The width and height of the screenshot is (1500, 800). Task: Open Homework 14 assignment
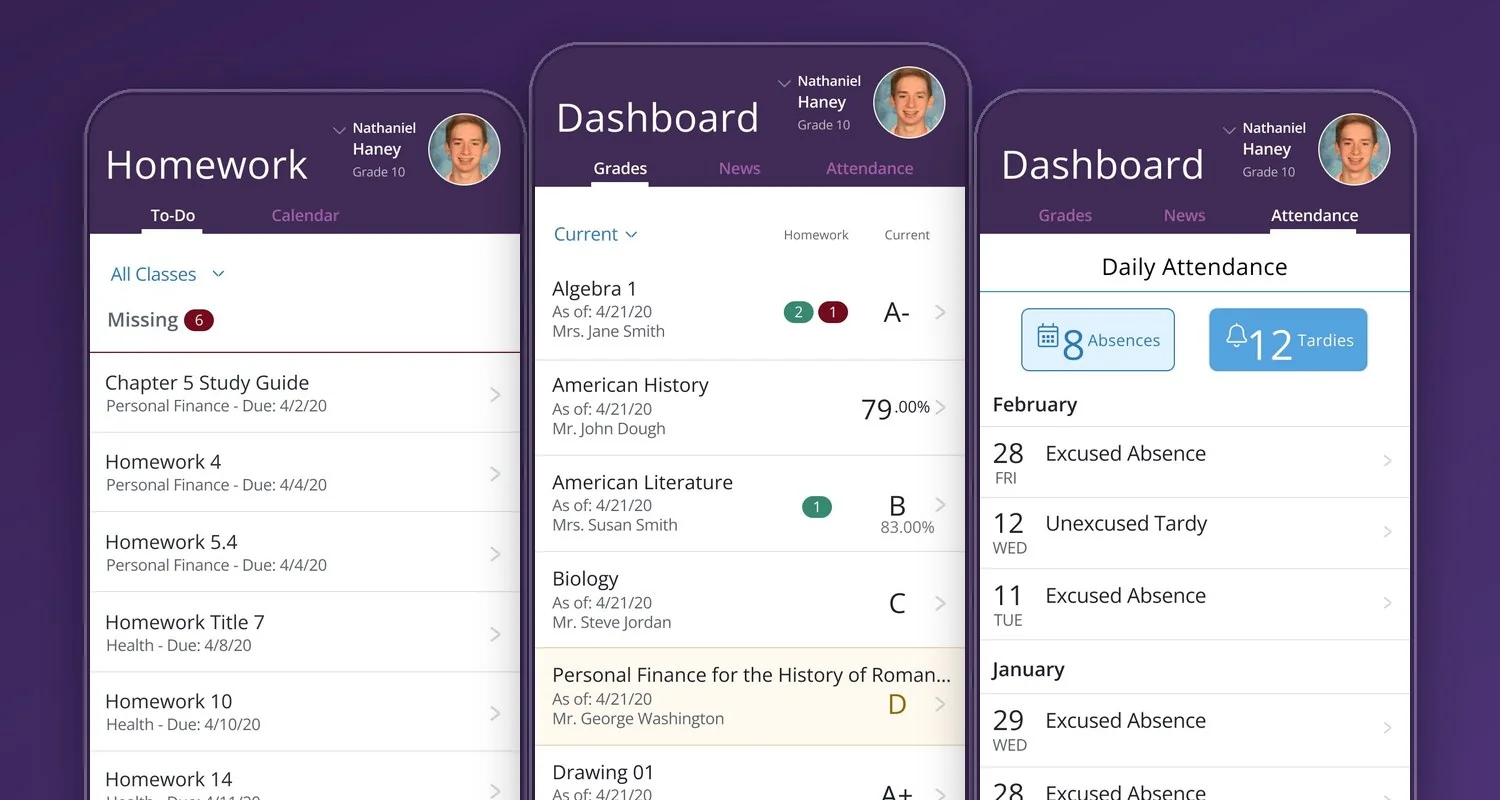tap(305, 776)
